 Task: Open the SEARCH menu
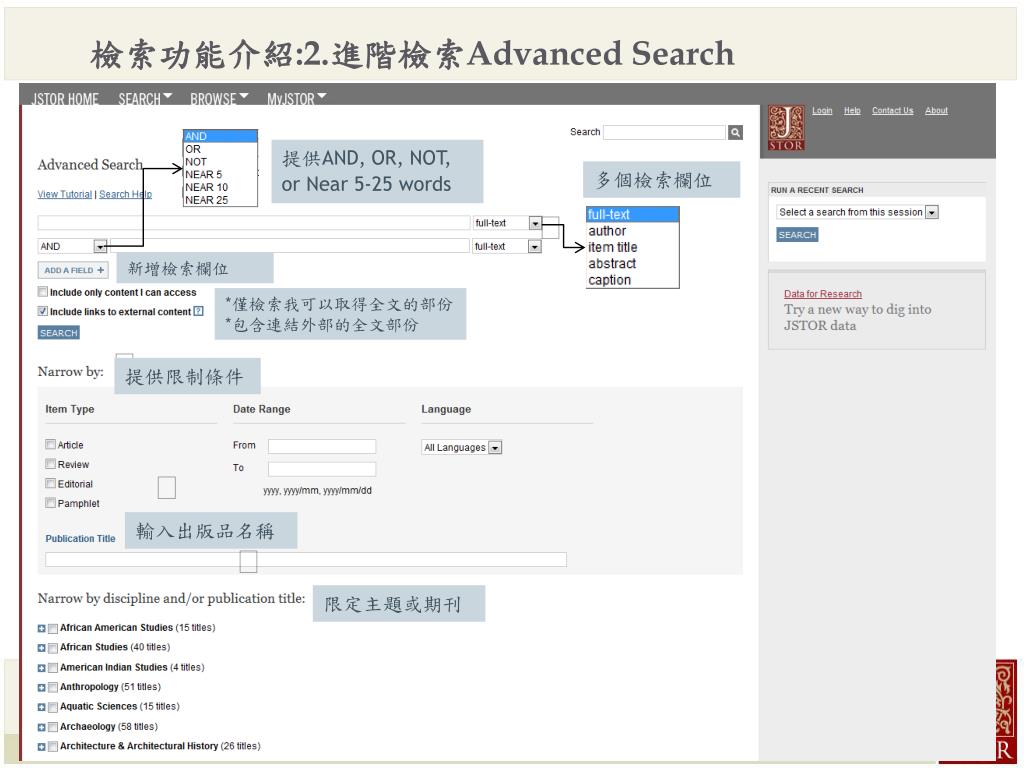[x=145, y=99]
